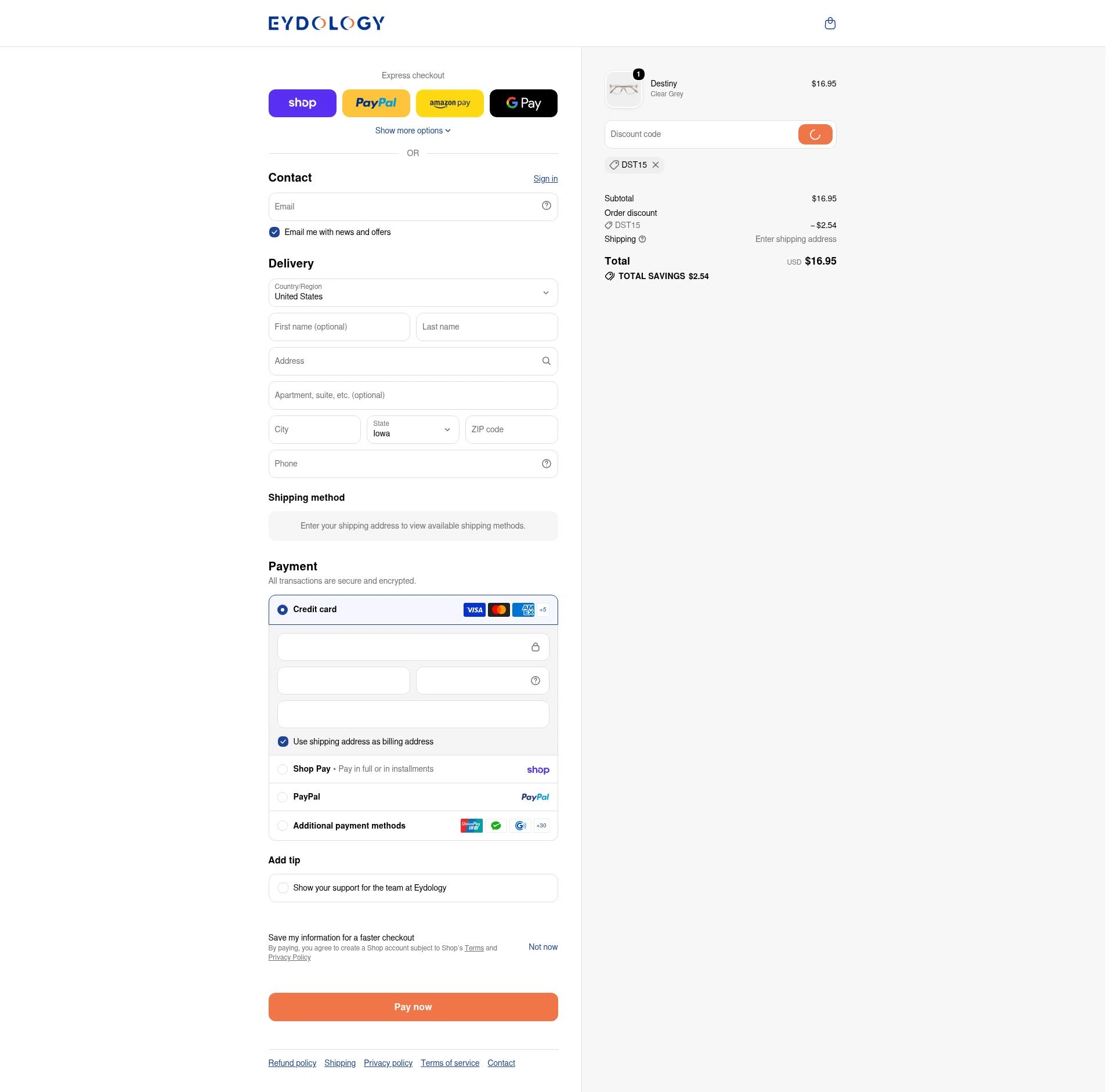
Task: Click the Destiny glasses product thumbnail
Action: 624,89
